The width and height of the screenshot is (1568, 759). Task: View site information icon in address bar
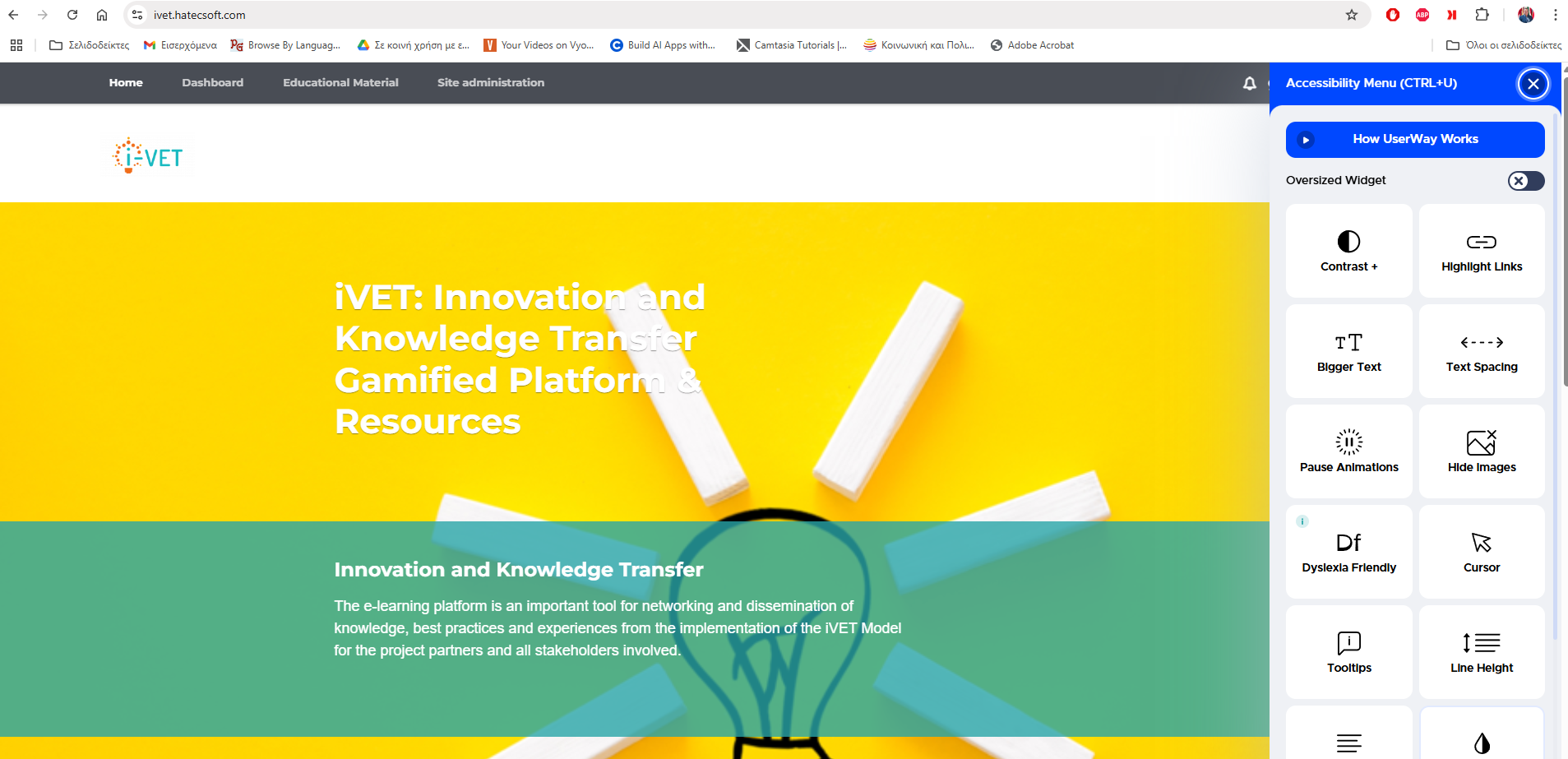pyautogui.click(x=137, y=15)
